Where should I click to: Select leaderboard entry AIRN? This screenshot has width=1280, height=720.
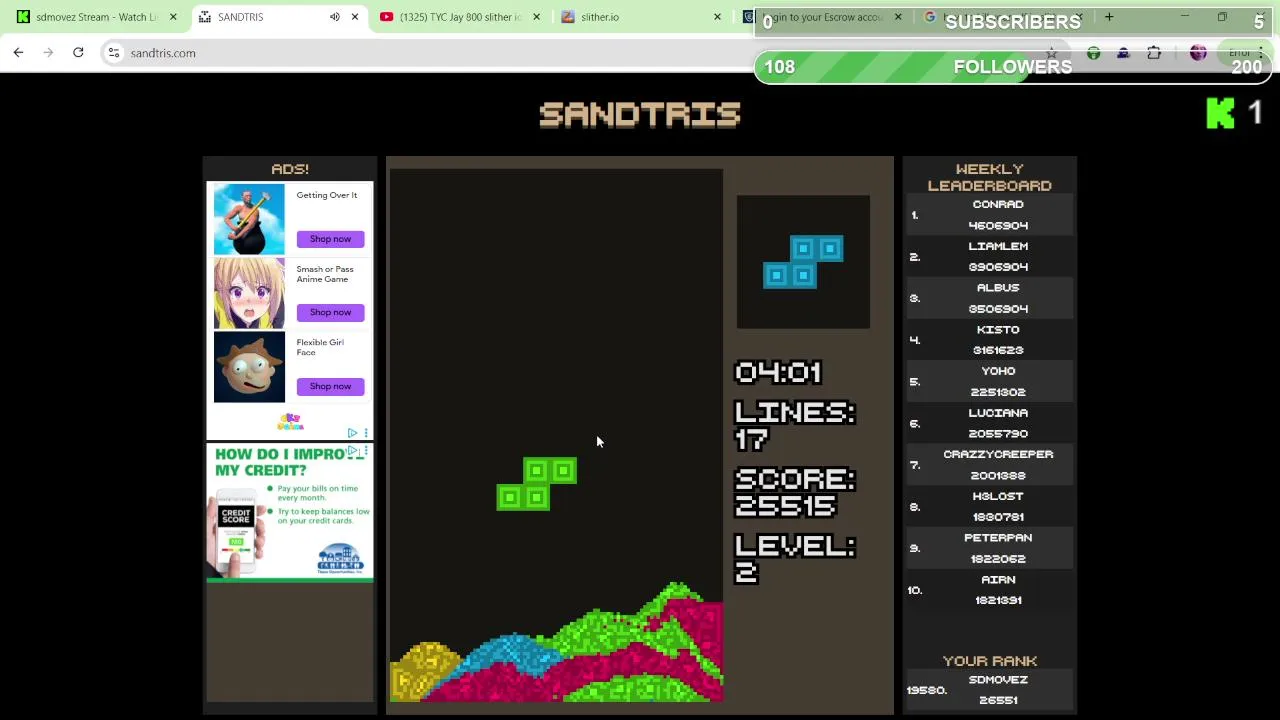(990, 590)
